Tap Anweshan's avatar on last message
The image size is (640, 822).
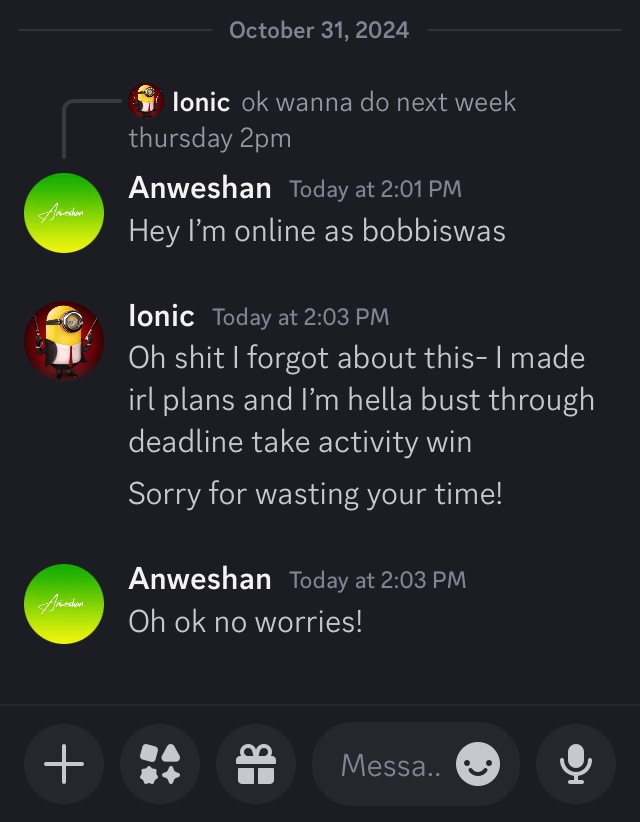point(64,604)
